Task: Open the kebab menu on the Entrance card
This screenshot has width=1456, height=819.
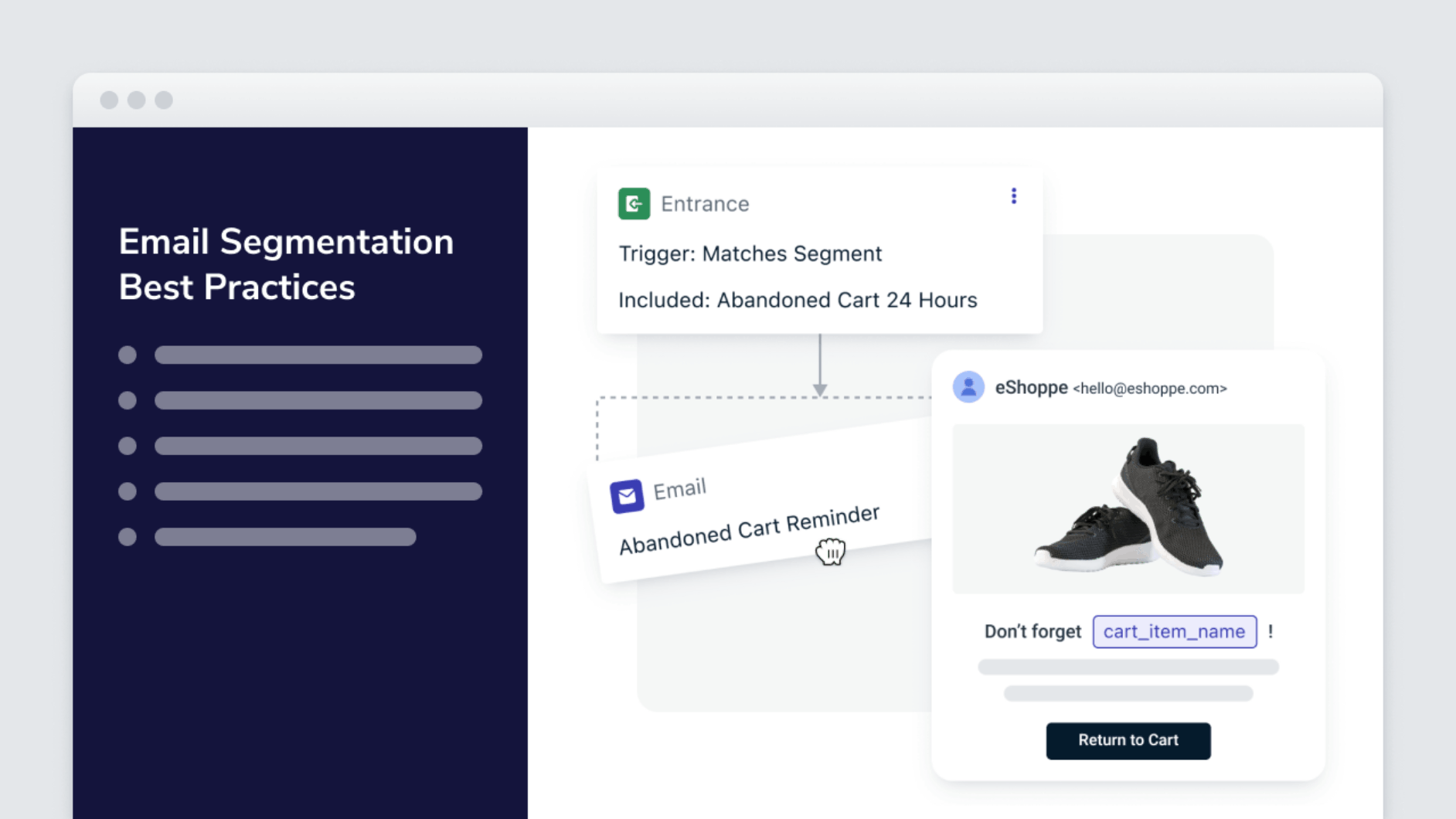Action: [1013, 196]
